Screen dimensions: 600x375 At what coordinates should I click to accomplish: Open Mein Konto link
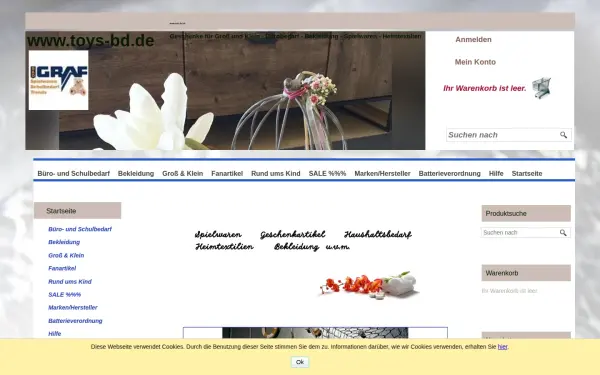click(x=475, y=62)
